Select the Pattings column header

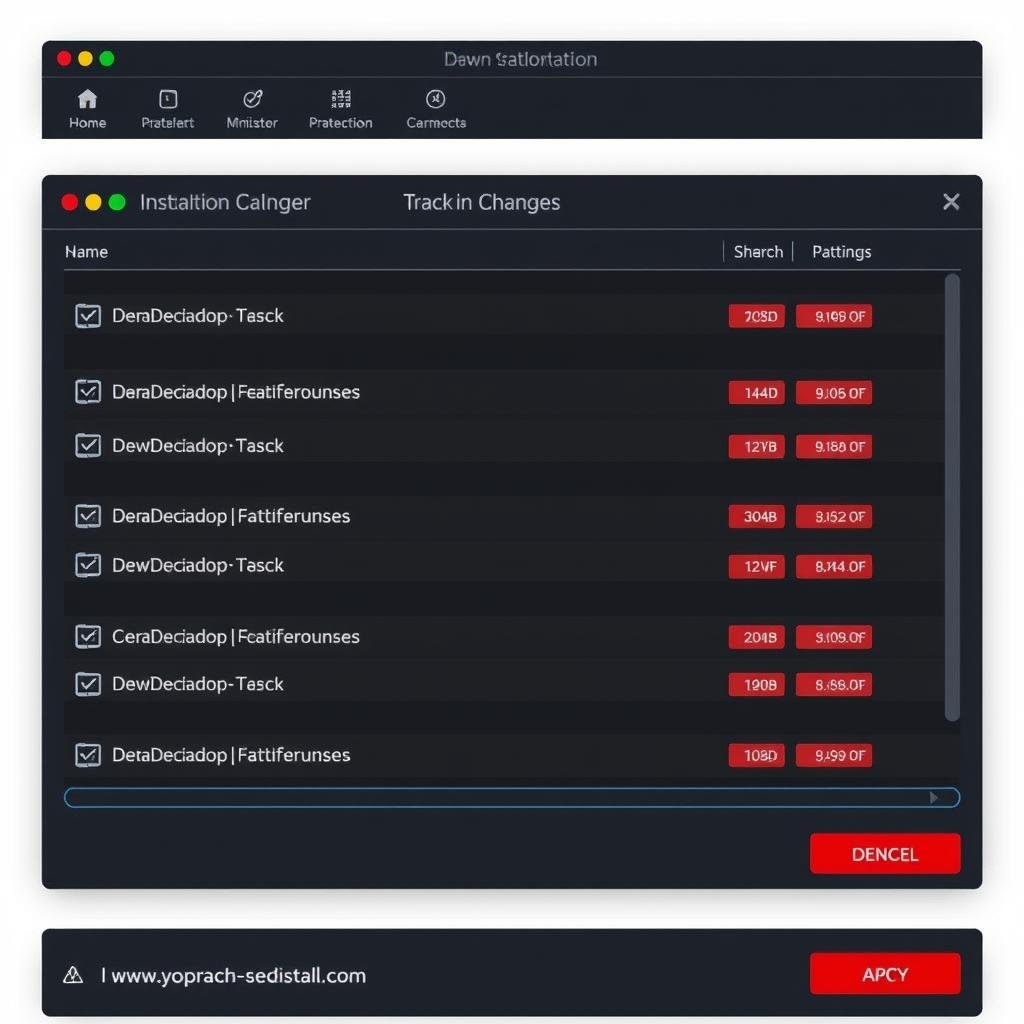pyautogui.click(x=841, y=252)
